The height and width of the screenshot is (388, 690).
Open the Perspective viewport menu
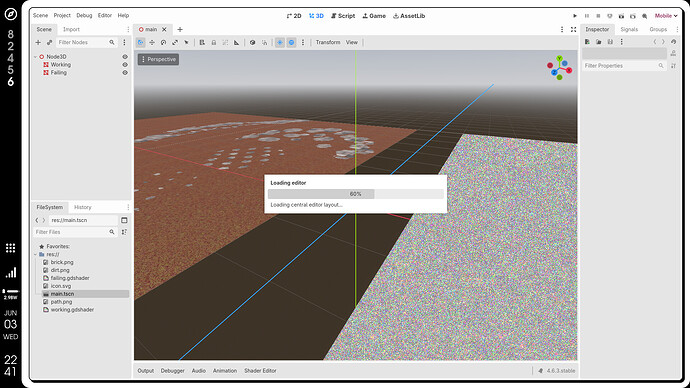point(158,59)
